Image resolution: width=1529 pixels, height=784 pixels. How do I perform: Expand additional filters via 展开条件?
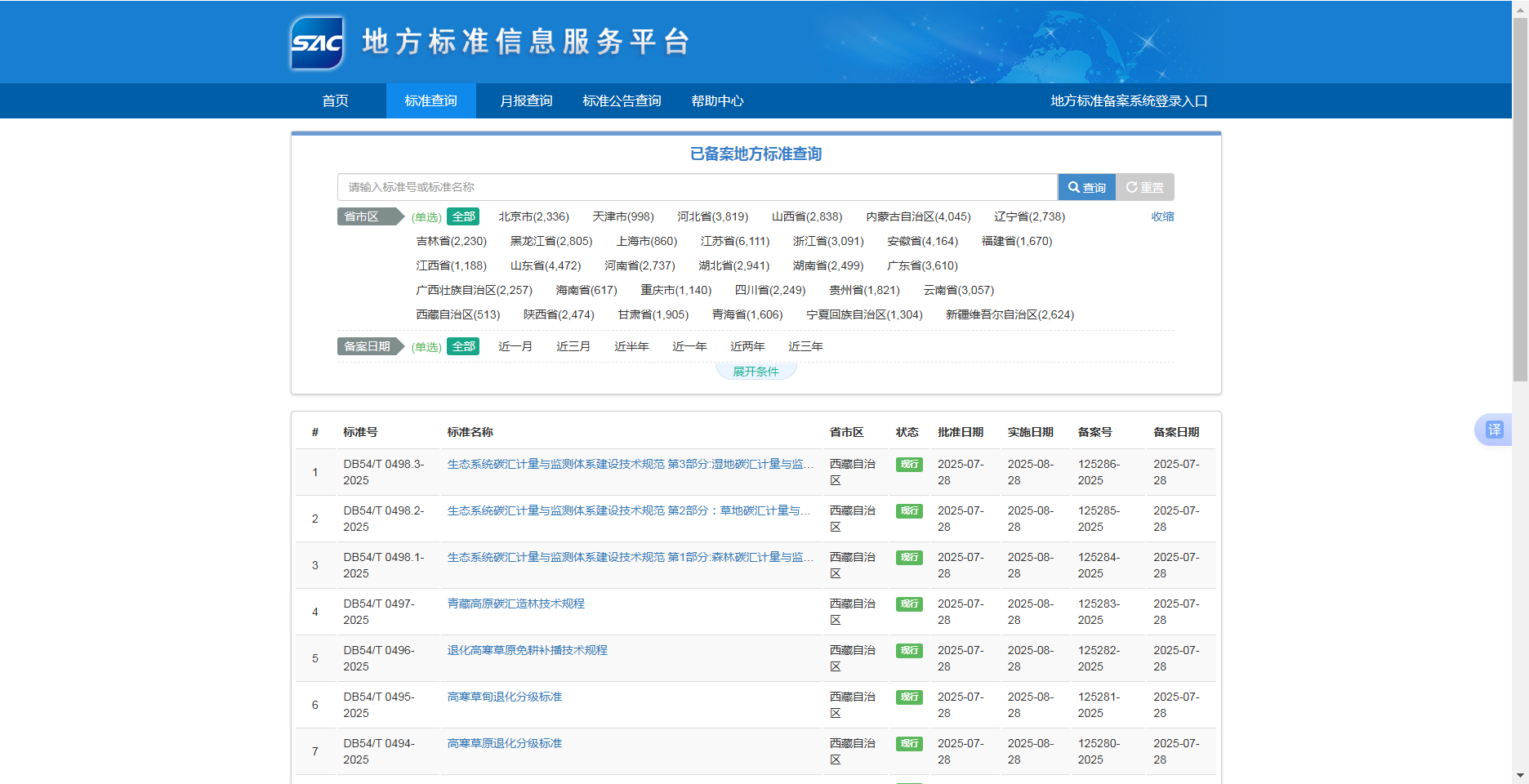[755, 370]
